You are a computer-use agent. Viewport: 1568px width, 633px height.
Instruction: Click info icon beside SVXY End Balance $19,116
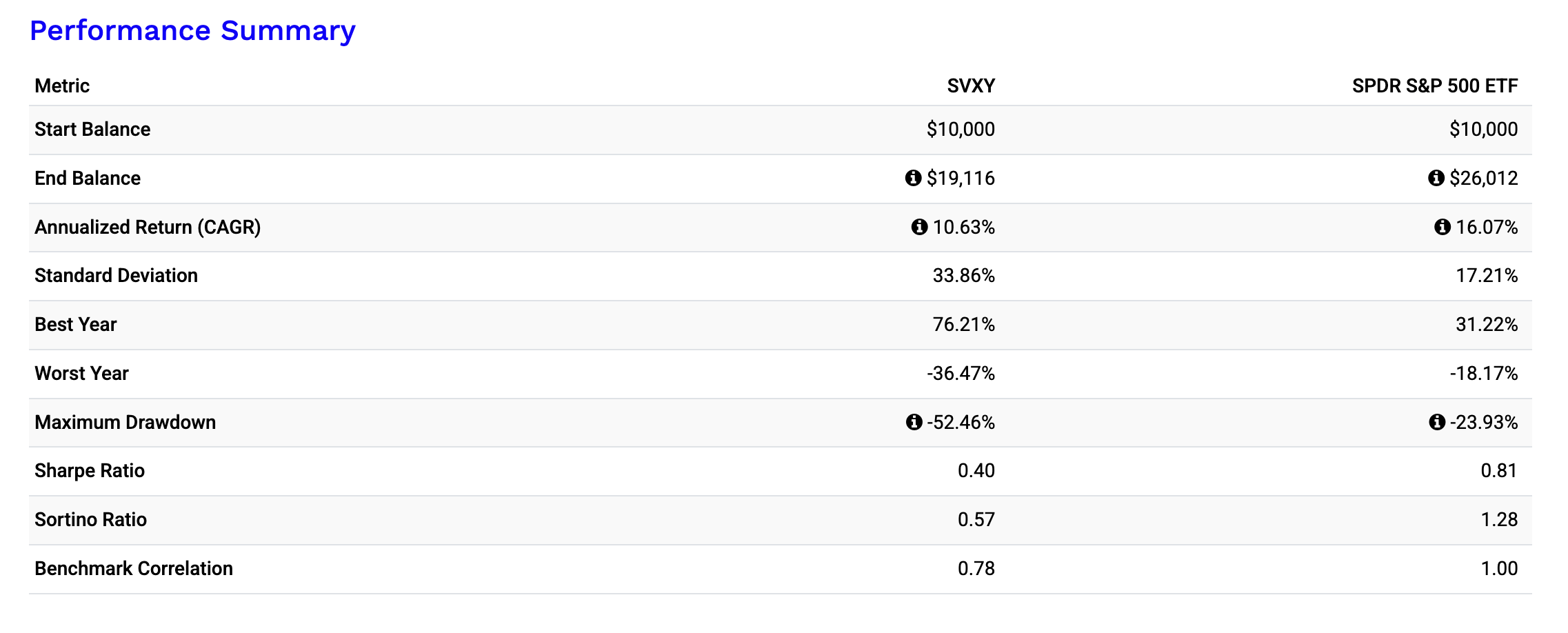pos(913,178)
